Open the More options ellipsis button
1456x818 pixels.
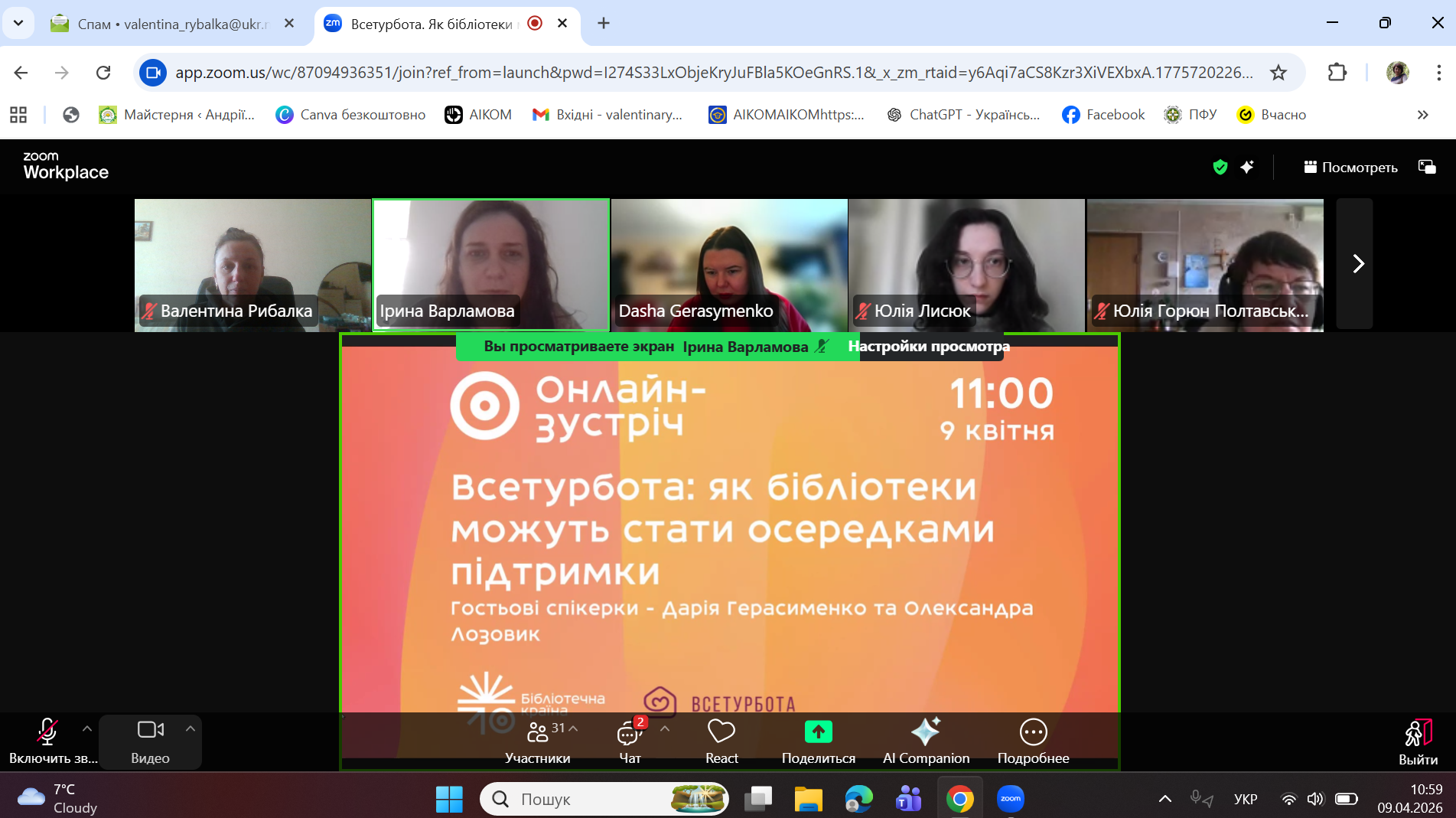click(1033, 733)
